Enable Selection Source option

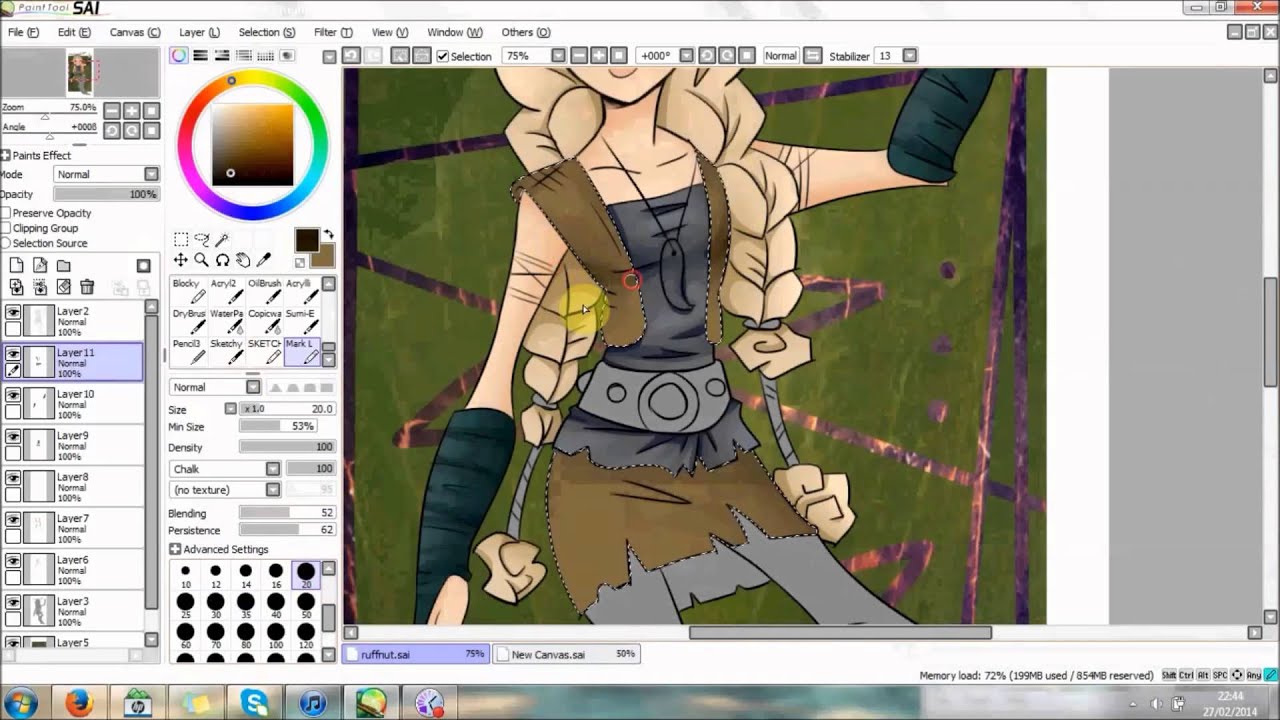(x=6, y=243)
